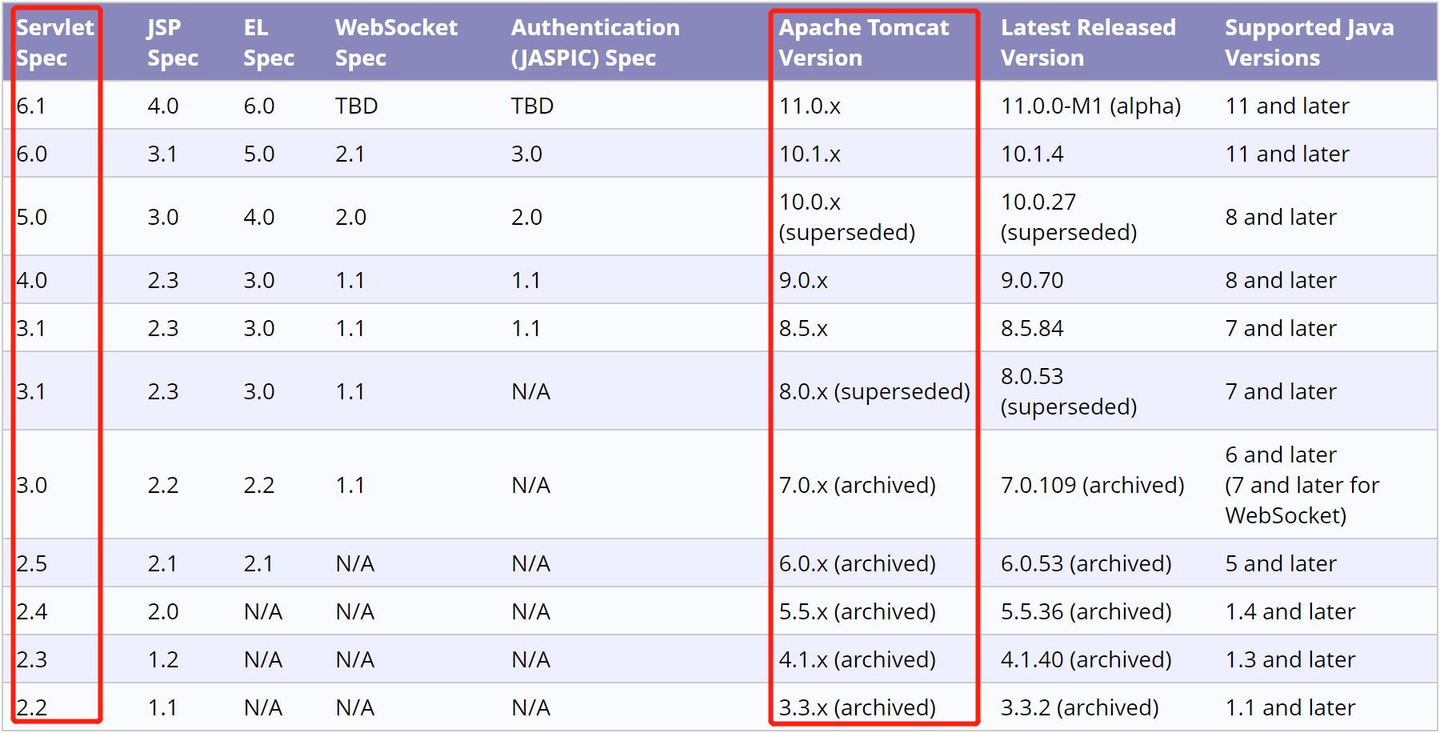The image size is (1440, 733).
Task: Click the Servlet Spec column header
Action: [x=55, y=43]
